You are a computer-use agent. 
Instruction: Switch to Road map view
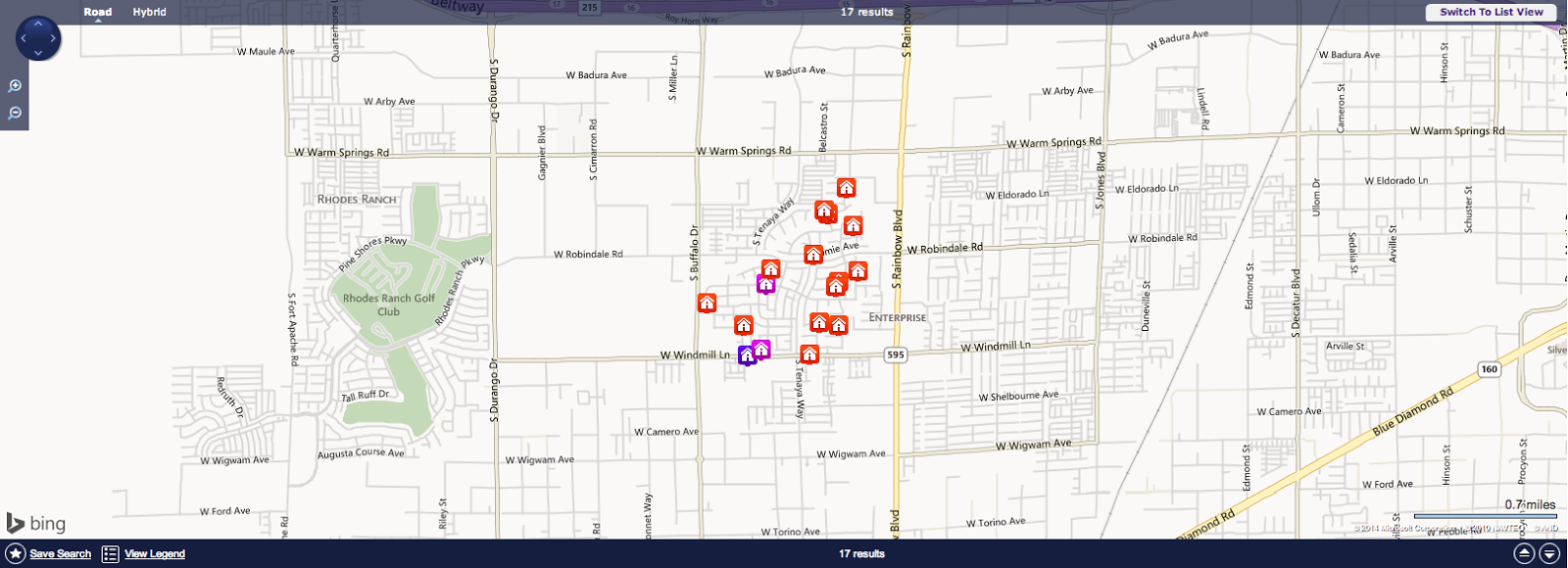click(x=98, y=12)
